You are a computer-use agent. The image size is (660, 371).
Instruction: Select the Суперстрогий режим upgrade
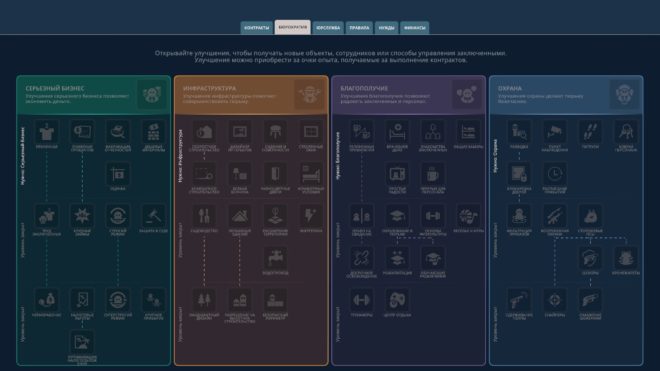click(x=118, y=300)
